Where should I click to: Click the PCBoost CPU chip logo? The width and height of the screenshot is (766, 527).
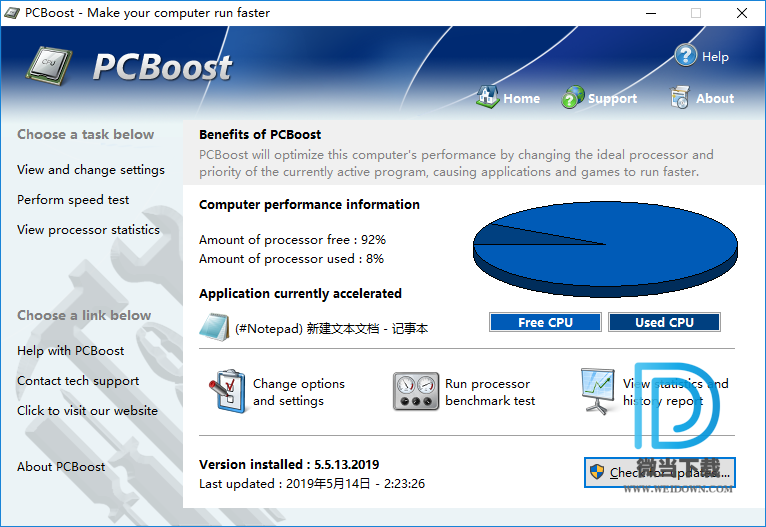tap(48, 66)
